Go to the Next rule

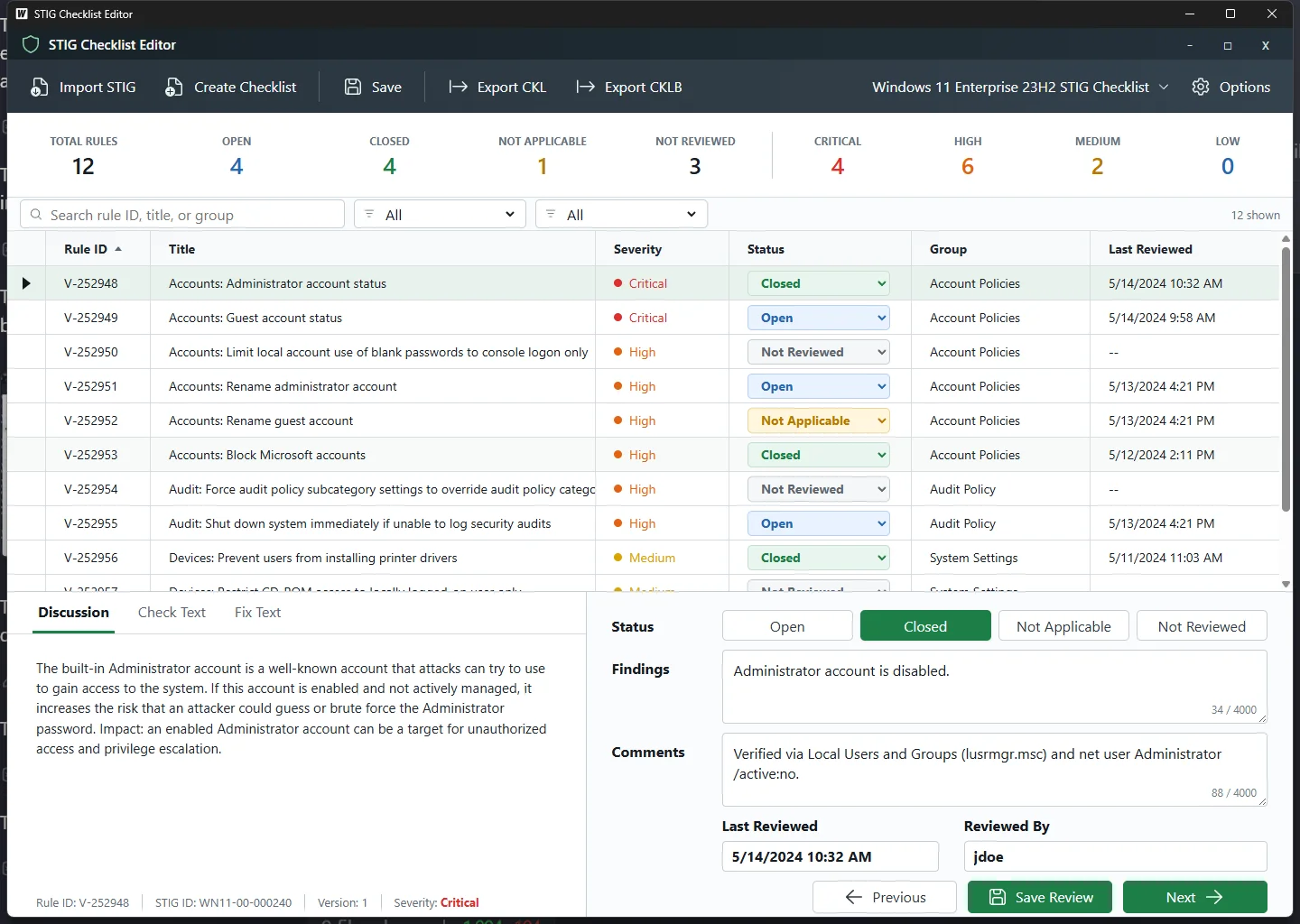pos(1195,897)
